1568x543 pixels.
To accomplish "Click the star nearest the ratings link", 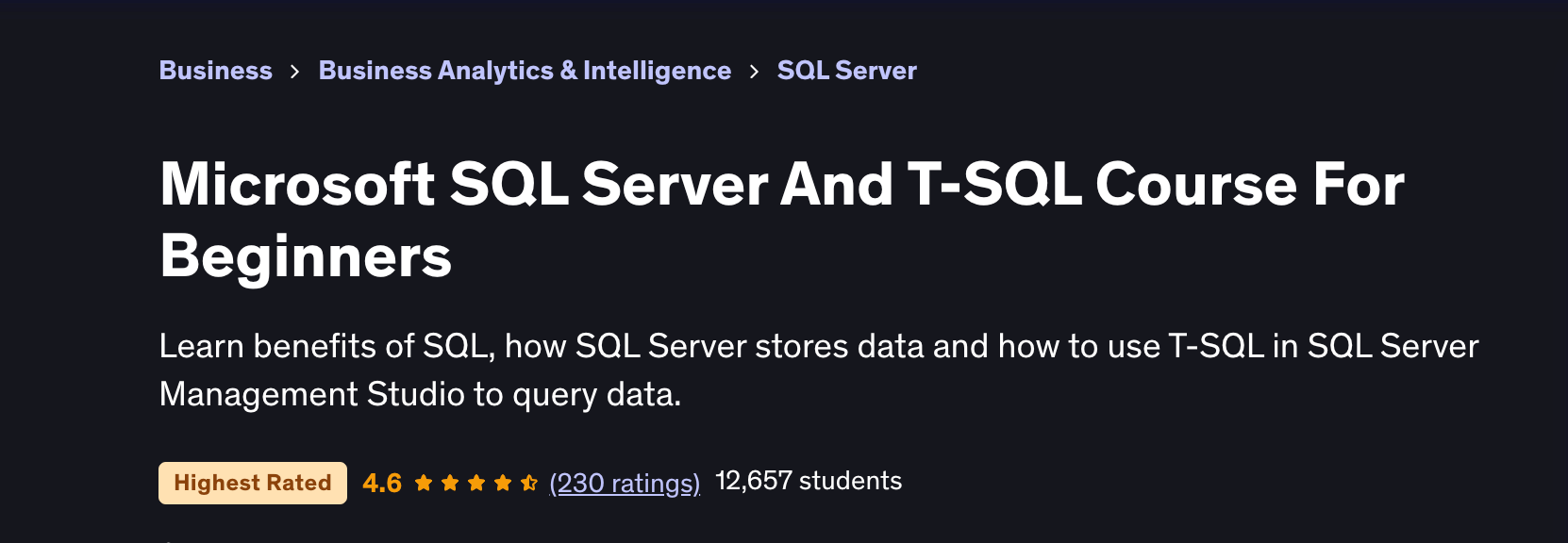I will tap(527, 482).
